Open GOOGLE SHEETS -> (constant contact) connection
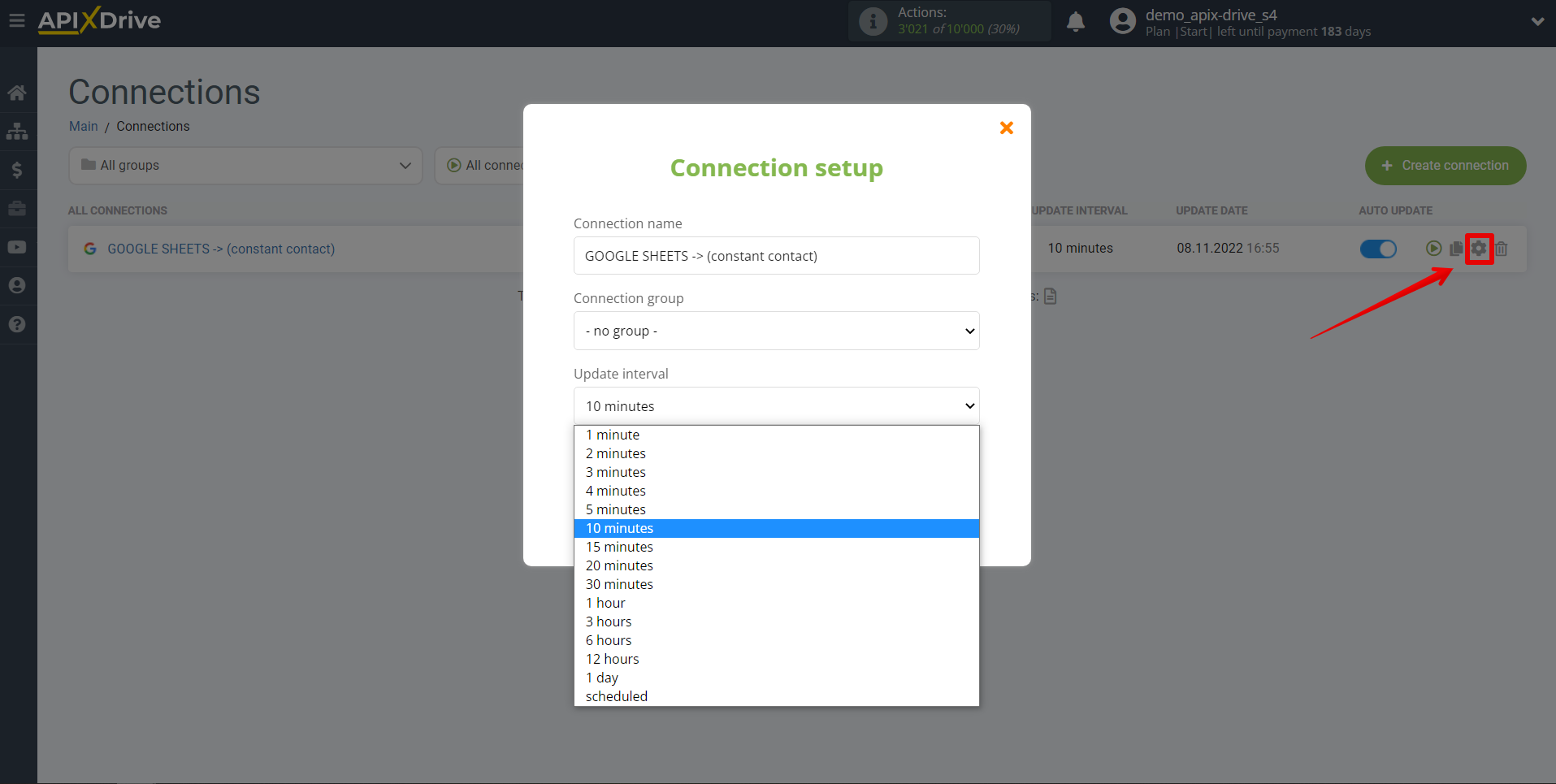The width and height of the screenshot is (1556, 784). pyautogui.click(x=221, y=249)
